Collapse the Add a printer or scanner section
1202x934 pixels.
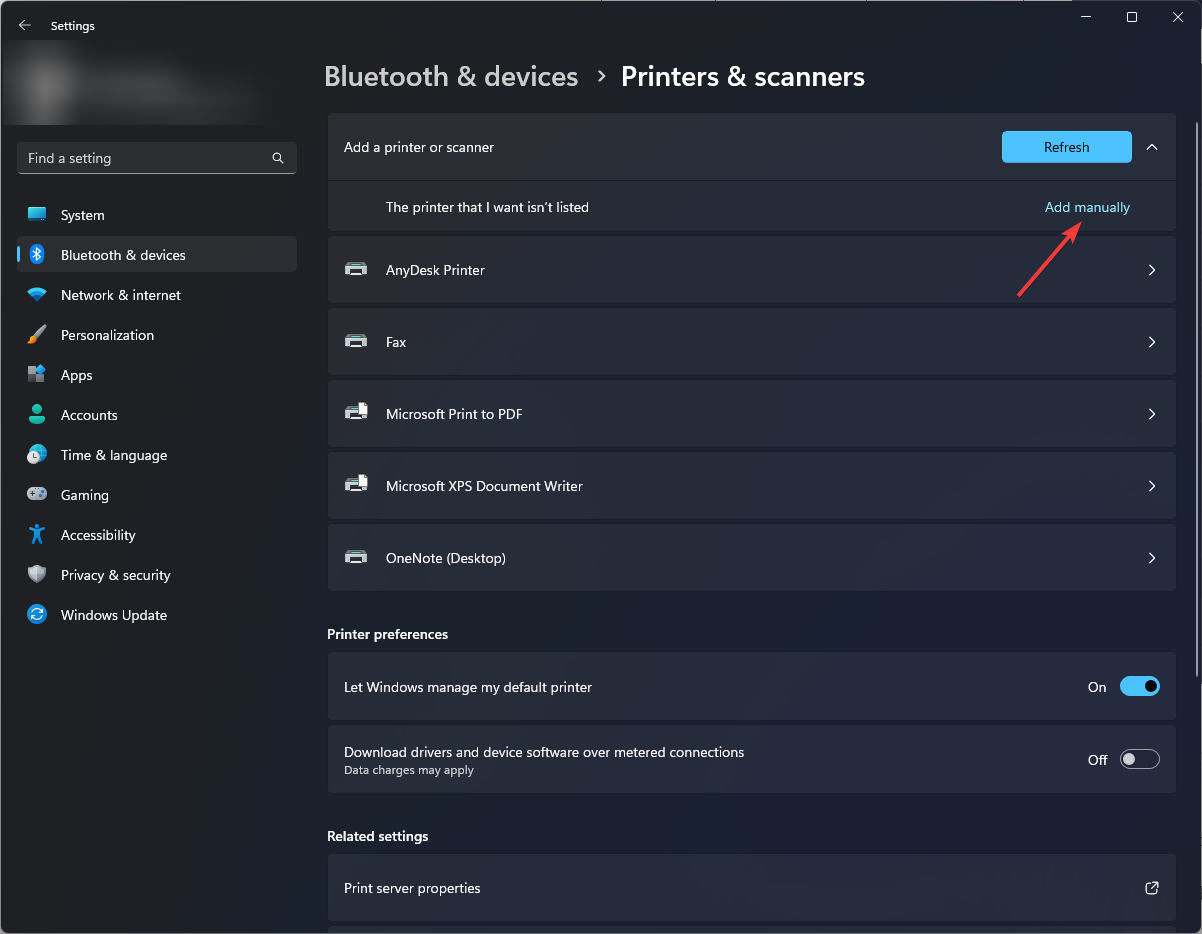1152,147
